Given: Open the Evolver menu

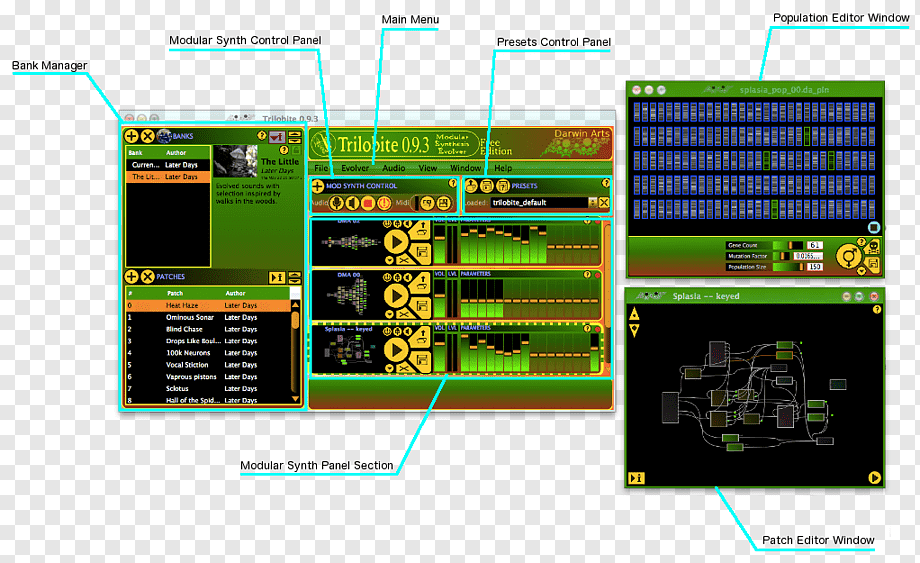Looking at the screenshot, I should [355, 168].
